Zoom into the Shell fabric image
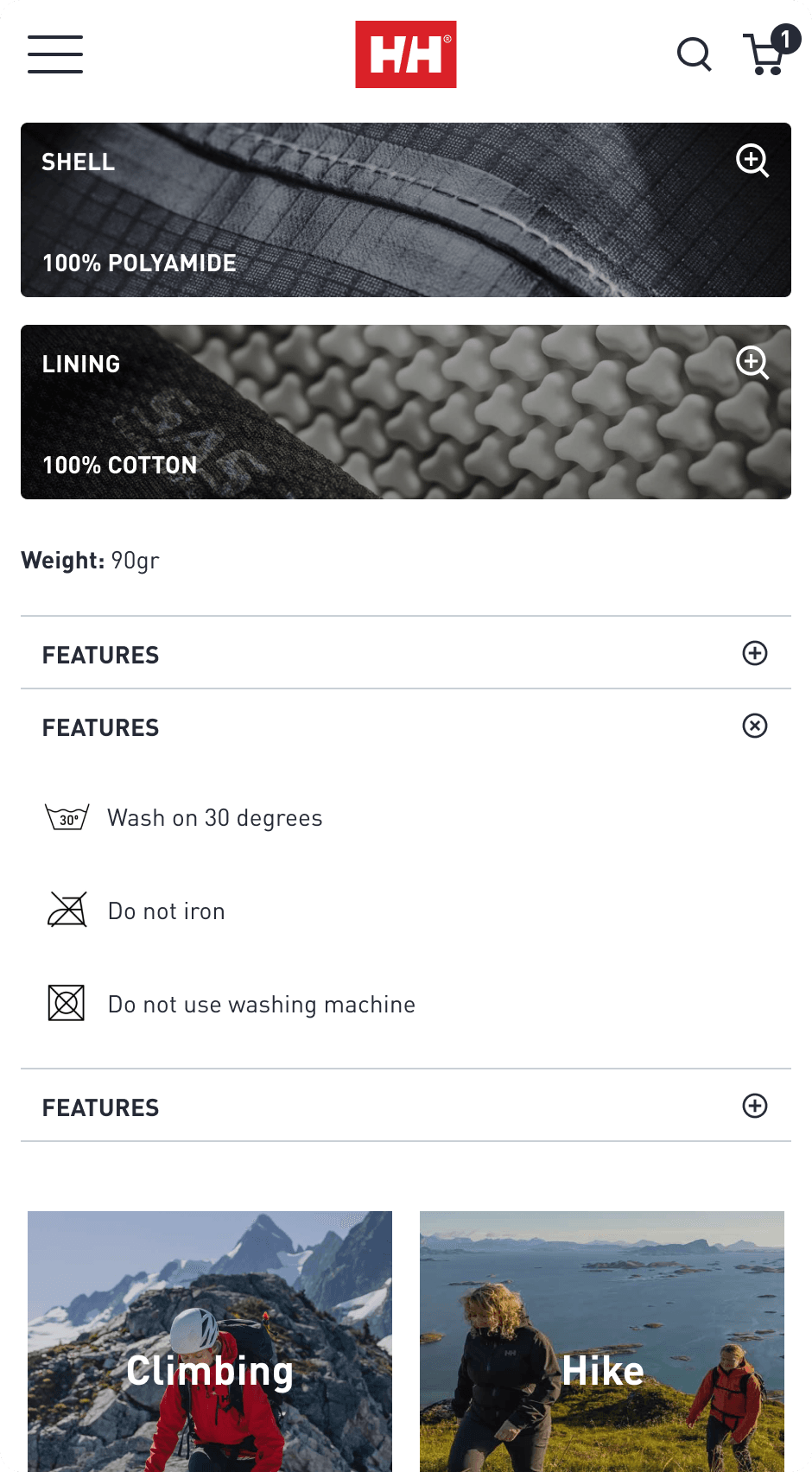The image size is (812, 1472). click(752, 161)
